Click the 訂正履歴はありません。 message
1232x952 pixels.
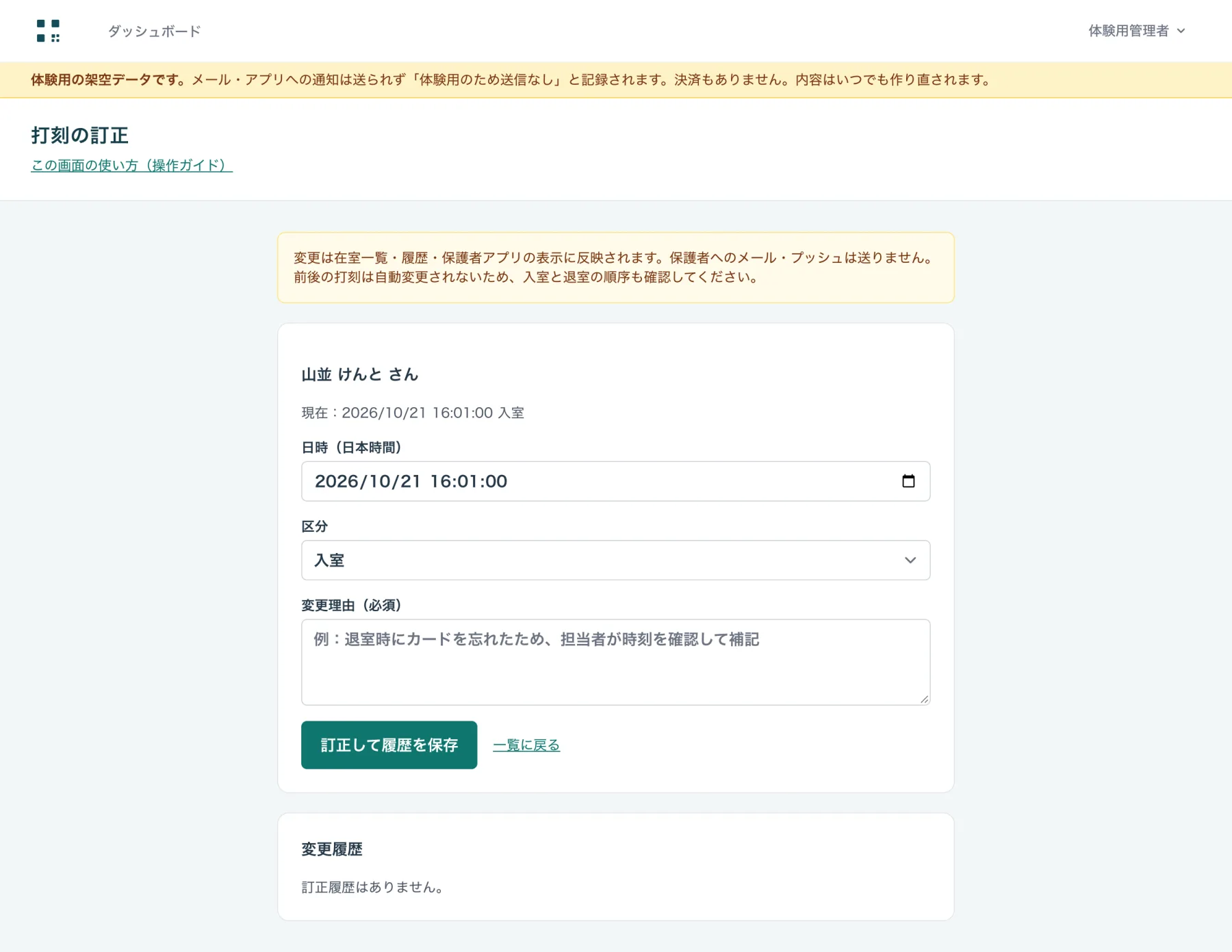pyautogui.click(x=372, y=887)
